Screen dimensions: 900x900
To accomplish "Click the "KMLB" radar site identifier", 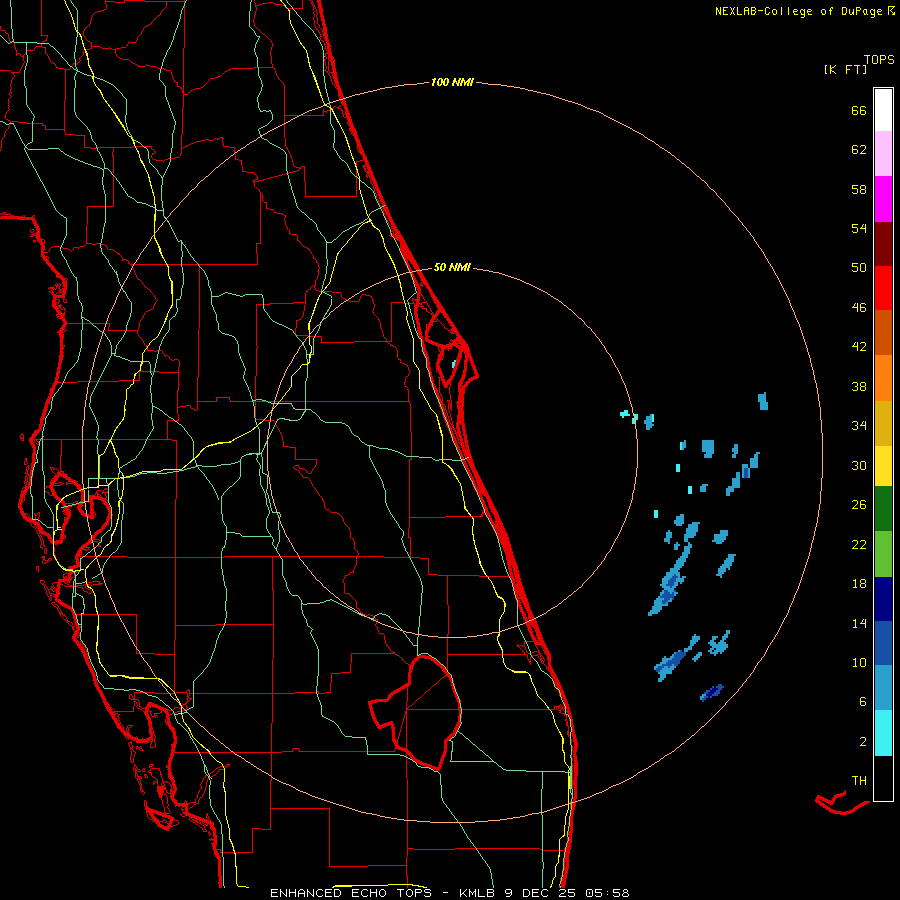I will [x=478, y=893].
